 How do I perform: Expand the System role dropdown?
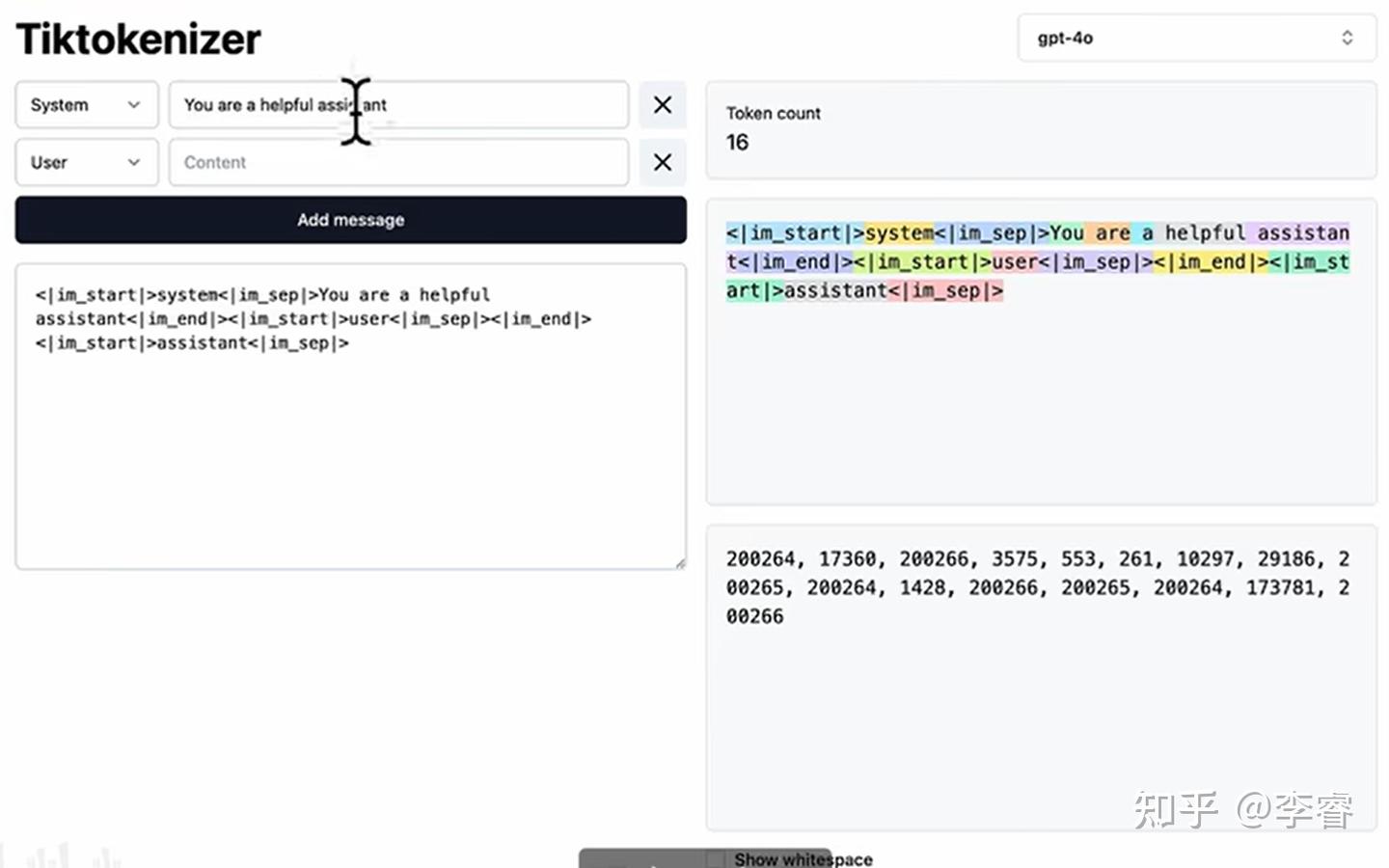tap(87, 105)
